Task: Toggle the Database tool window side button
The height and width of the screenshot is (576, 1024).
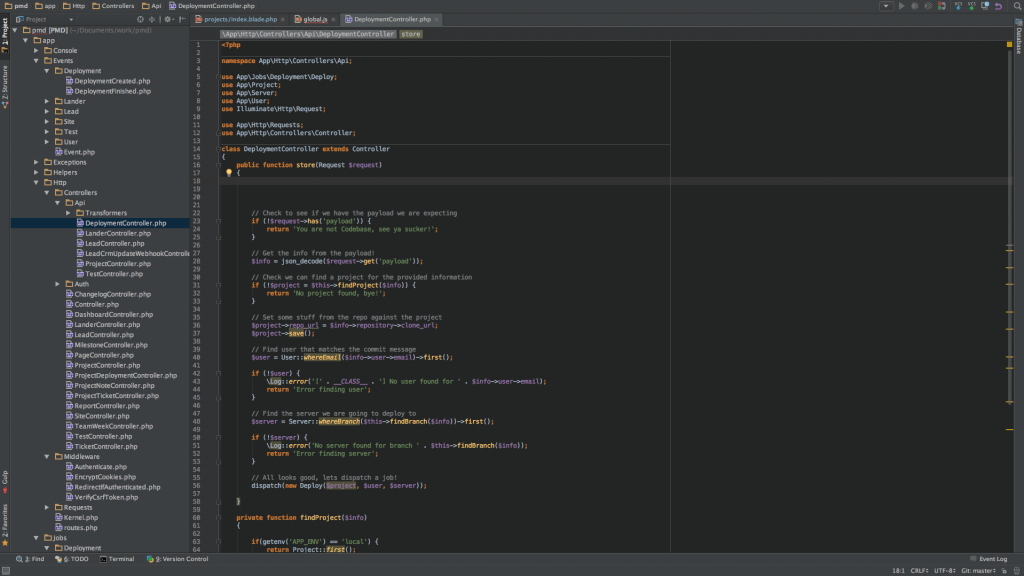Action: tap(1018, 38)
